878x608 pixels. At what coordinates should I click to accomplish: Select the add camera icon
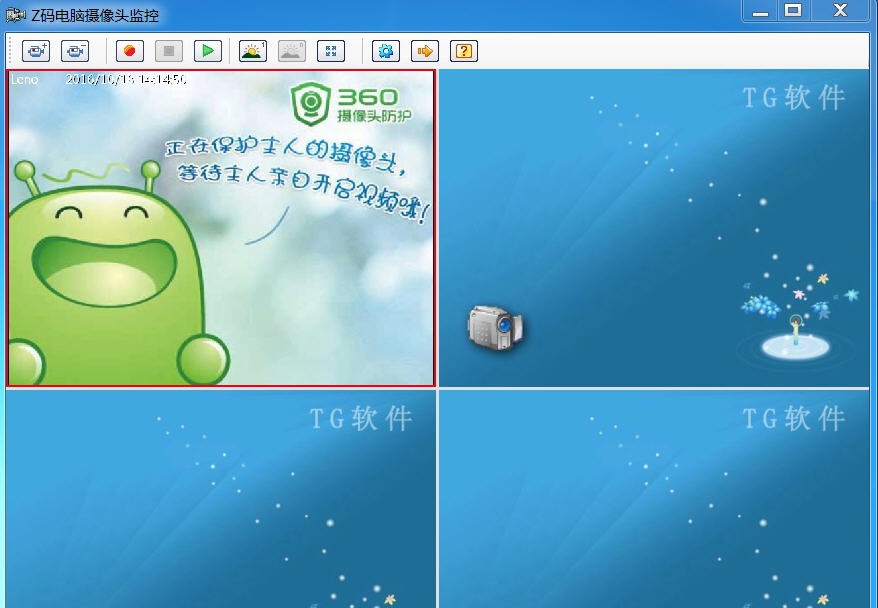(x=36, y=51)
